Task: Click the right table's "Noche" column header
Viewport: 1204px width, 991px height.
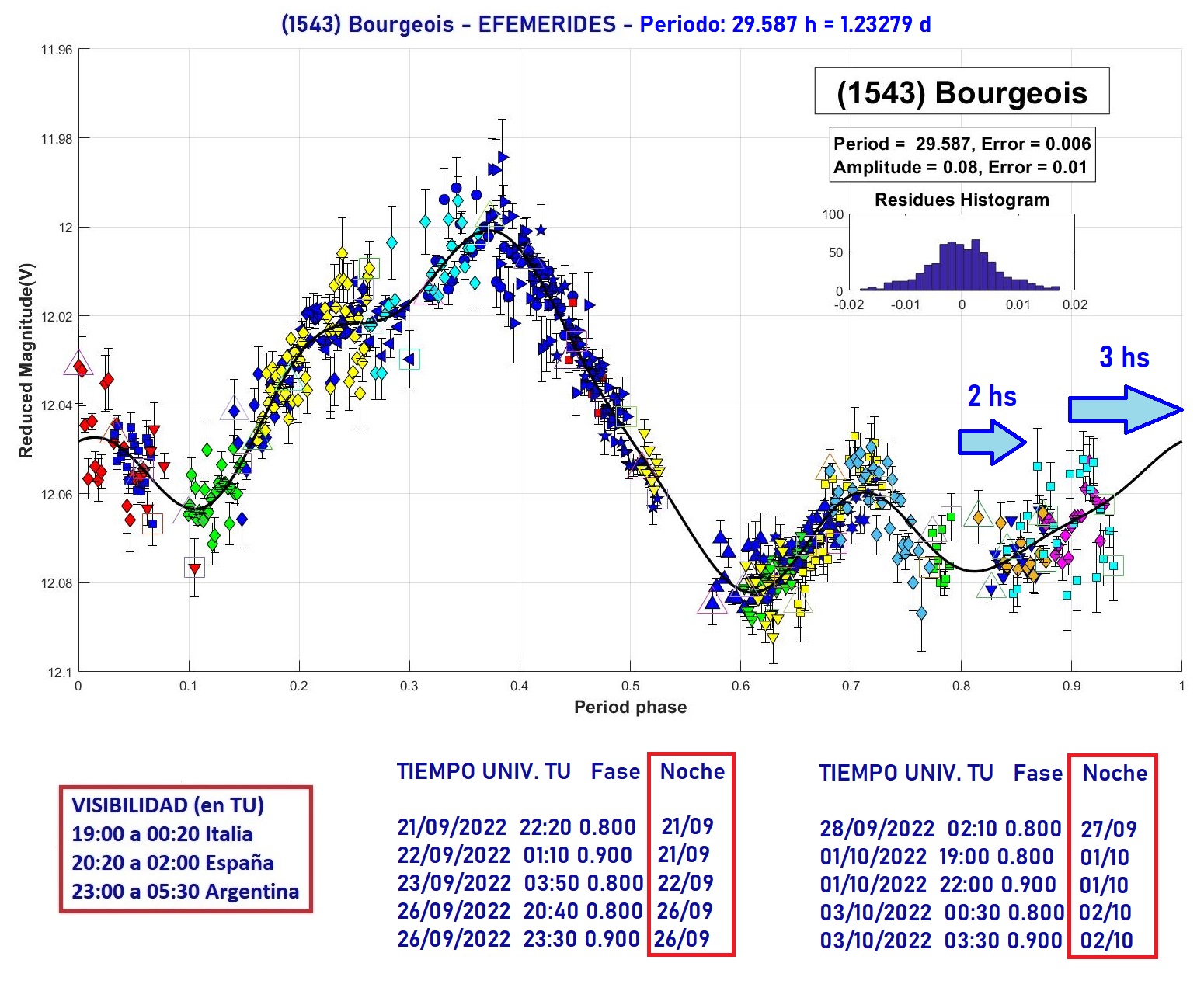Action: (x=1114, y=773)
